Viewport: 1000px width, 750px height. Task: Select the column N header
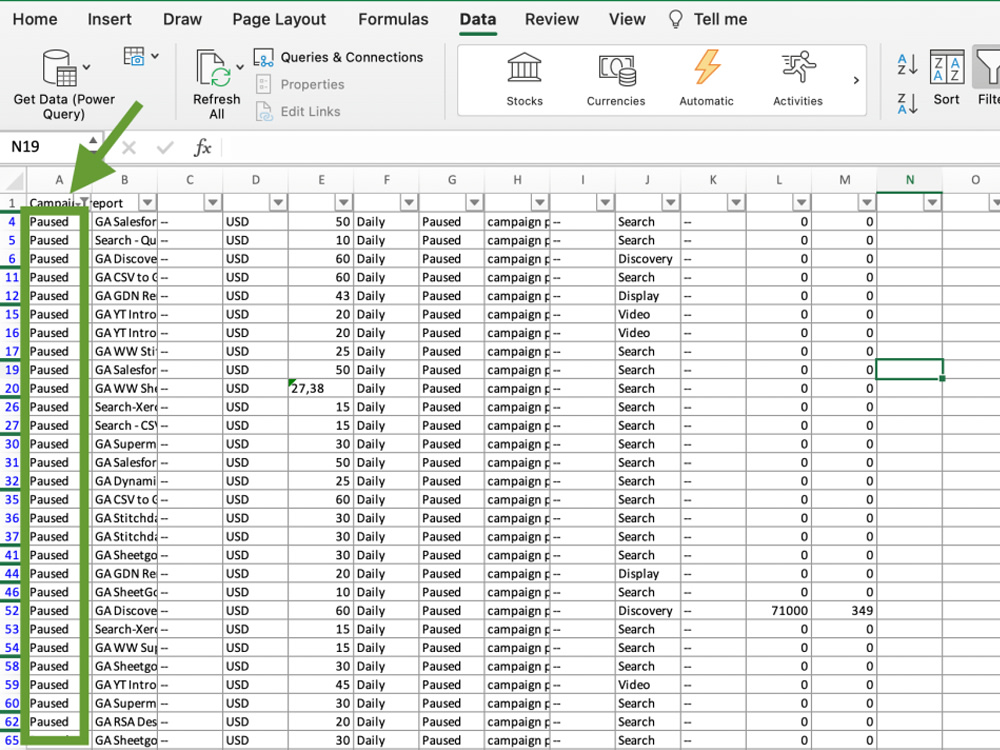pos(909,180)
